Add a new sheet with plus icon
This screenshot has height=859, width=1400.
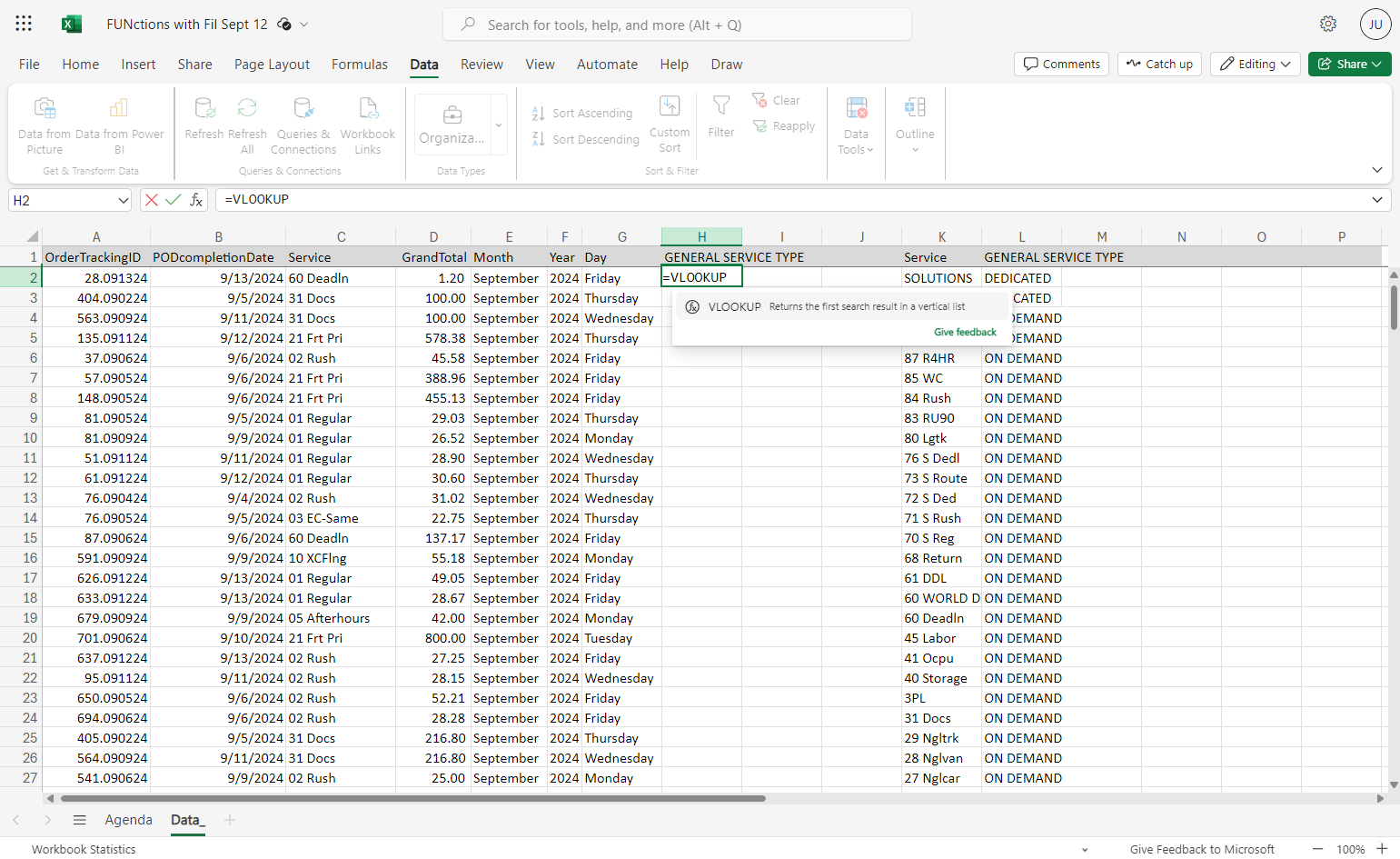tap(230, 820)
